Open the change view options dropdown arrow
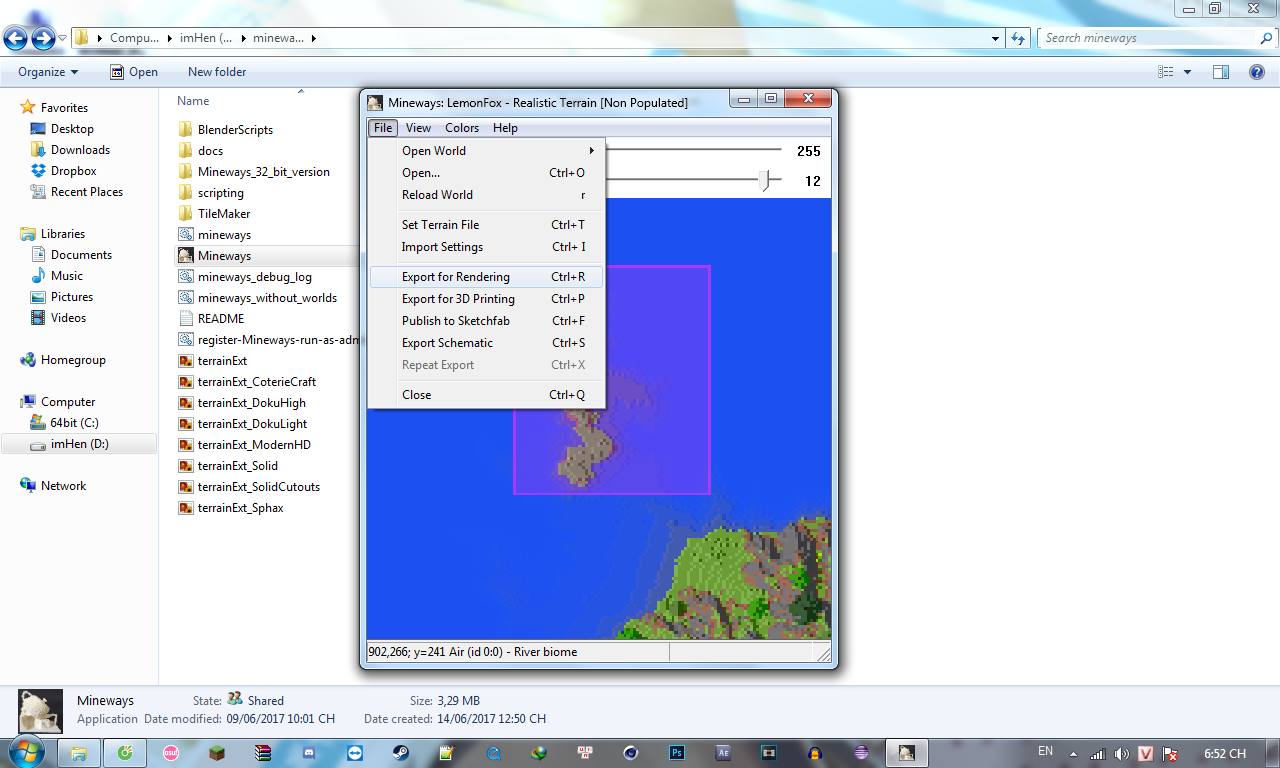 (x=1188, y=72)
